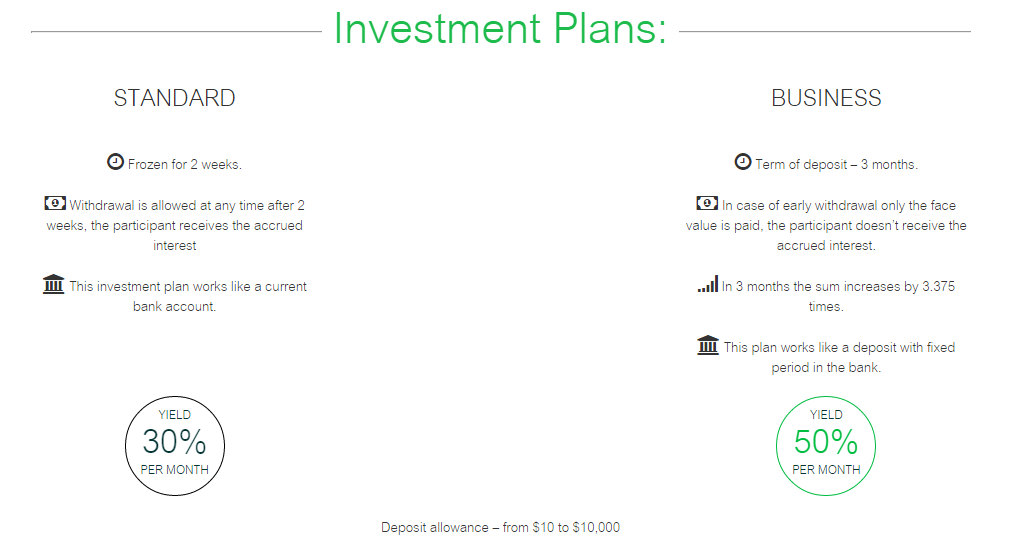The height and width of the screenshot is (544, 1015).
Task: Click the sum increases by 3.375 times text
Action: pos(838,297)
